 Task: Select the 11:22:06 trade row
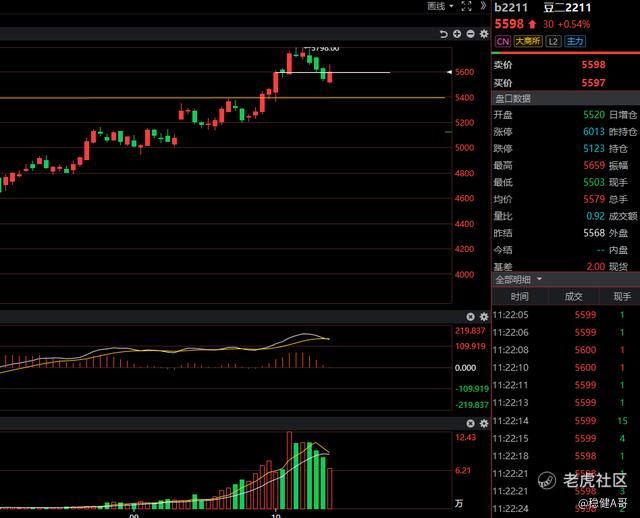click(565, 333)
